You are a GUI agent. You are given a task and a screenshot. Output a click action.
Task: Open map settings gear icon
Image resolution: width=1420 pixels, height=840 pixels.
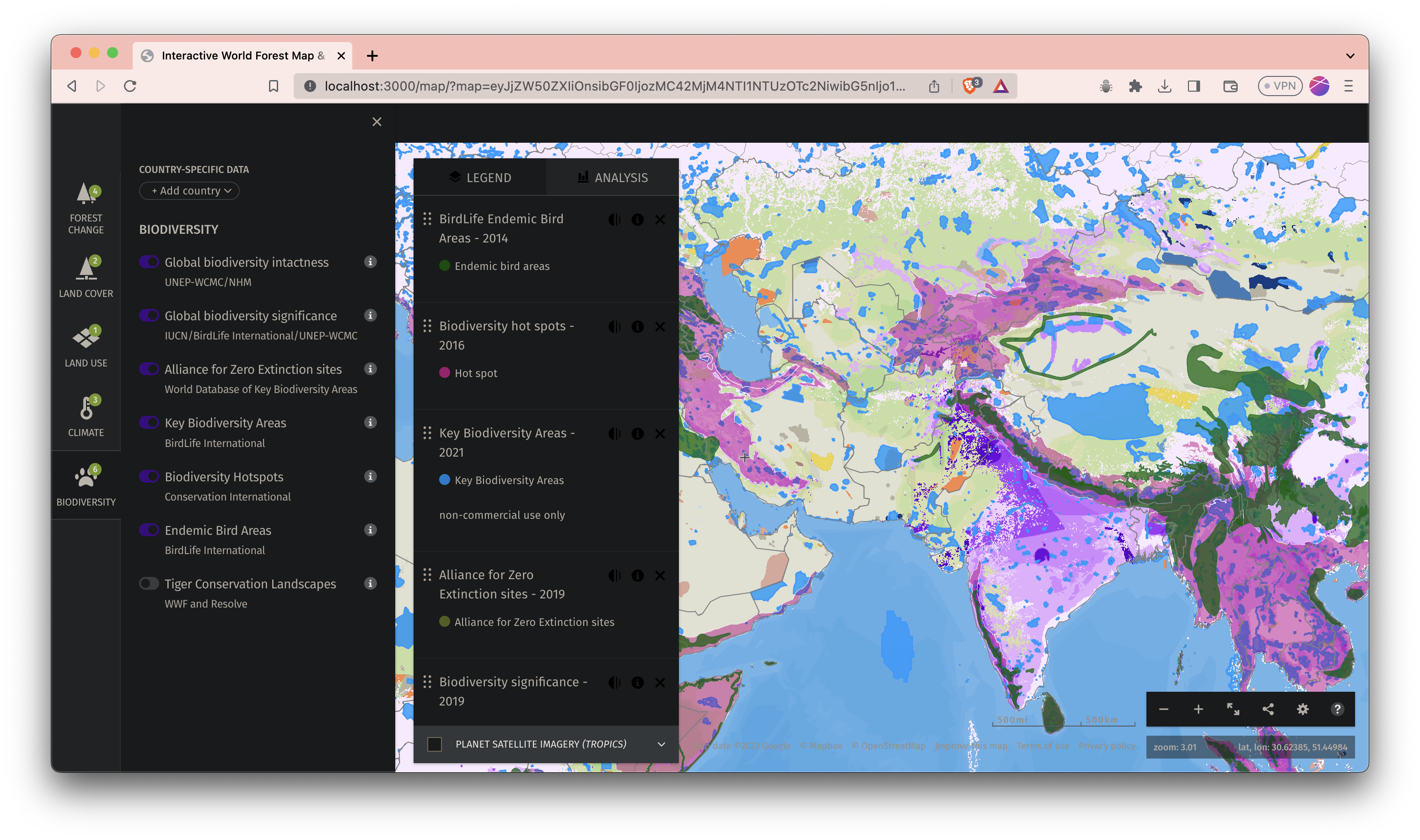coord(1302,709)
